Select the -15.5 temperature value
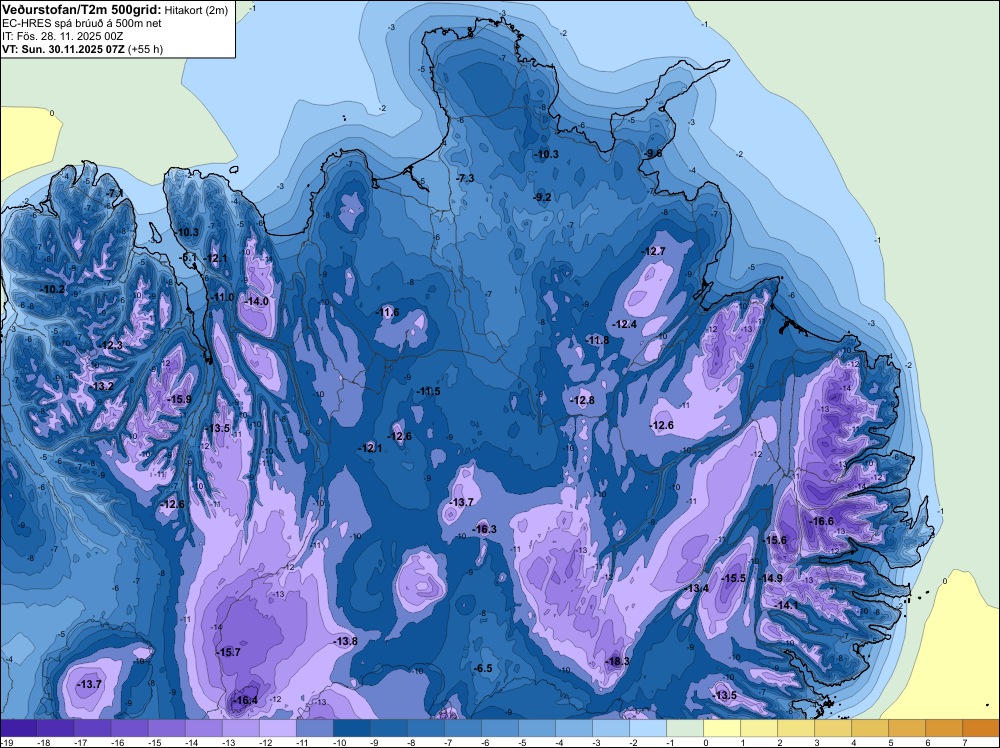The width and height of the screenshot is (1000, 748). pos(733,578)
